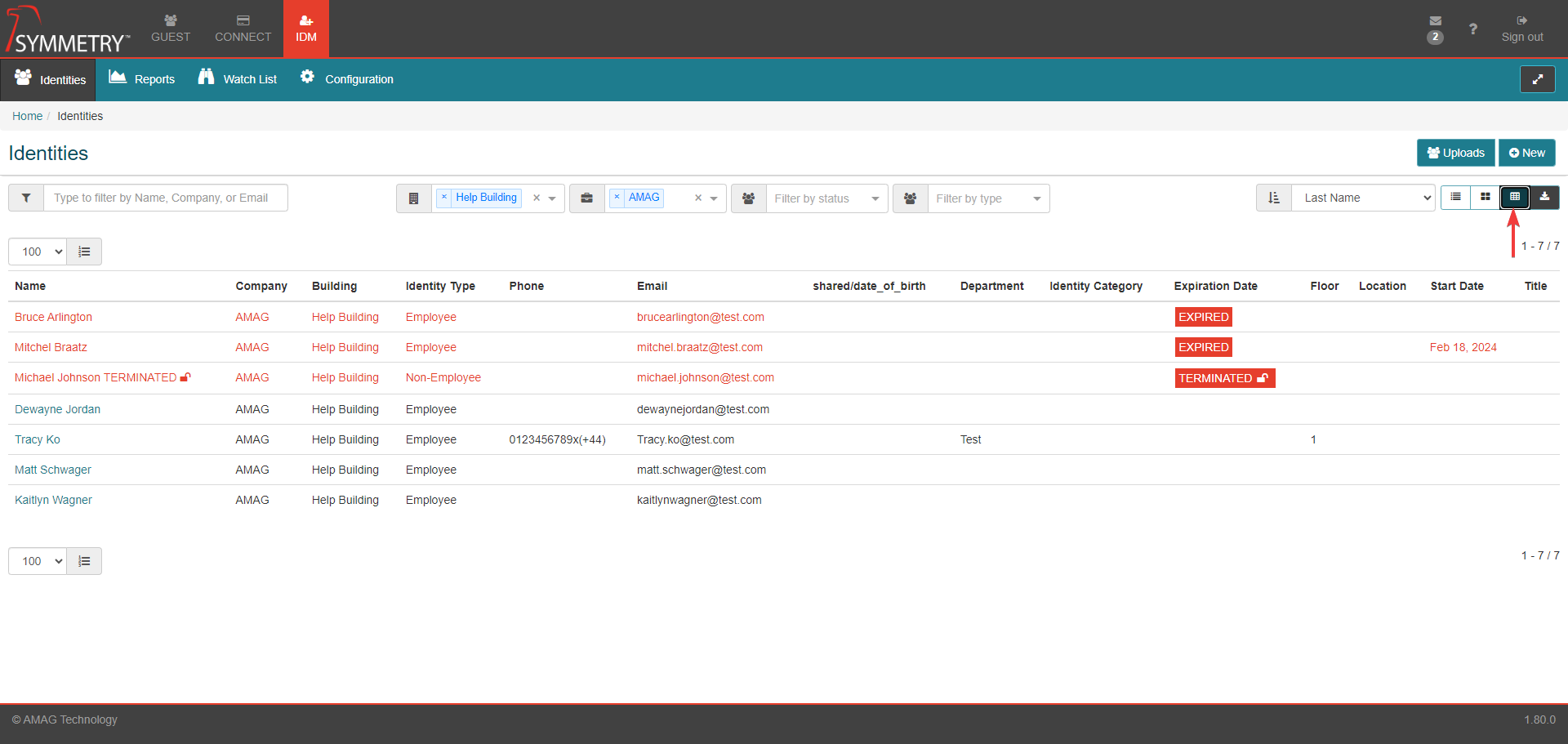Switch to card grid view
The width and height of the screenshot is (1568, 744).
click(1486, 197)
